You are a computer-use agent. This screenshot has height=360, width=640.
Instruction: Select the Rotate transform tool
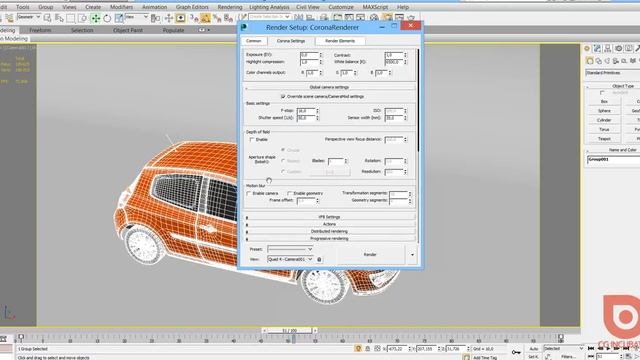107,18
